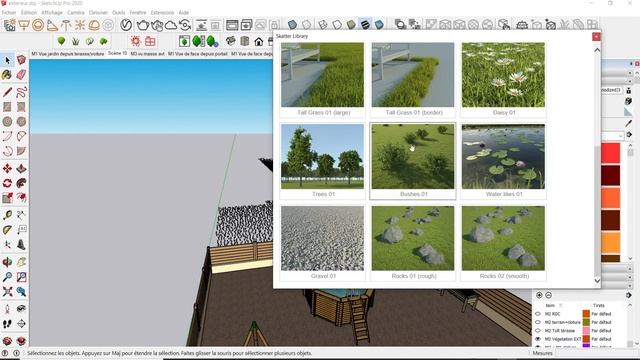The width and height of the screenshot is (640, 360).
Task: Select the bright red material swatch
Action: [x=610, y=152]
